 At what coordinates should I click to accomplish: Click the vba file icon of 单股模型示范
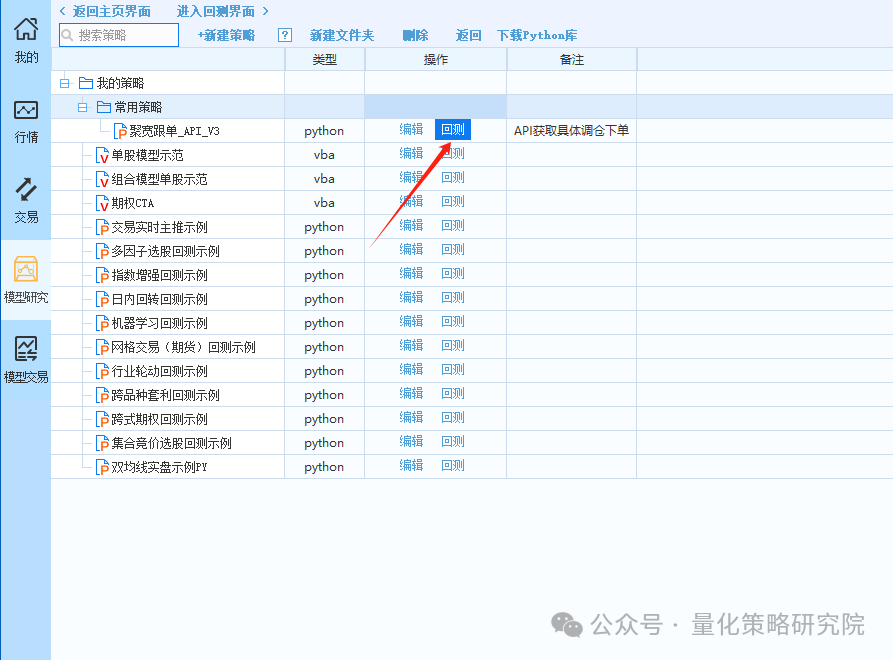(x=102, y=155)
